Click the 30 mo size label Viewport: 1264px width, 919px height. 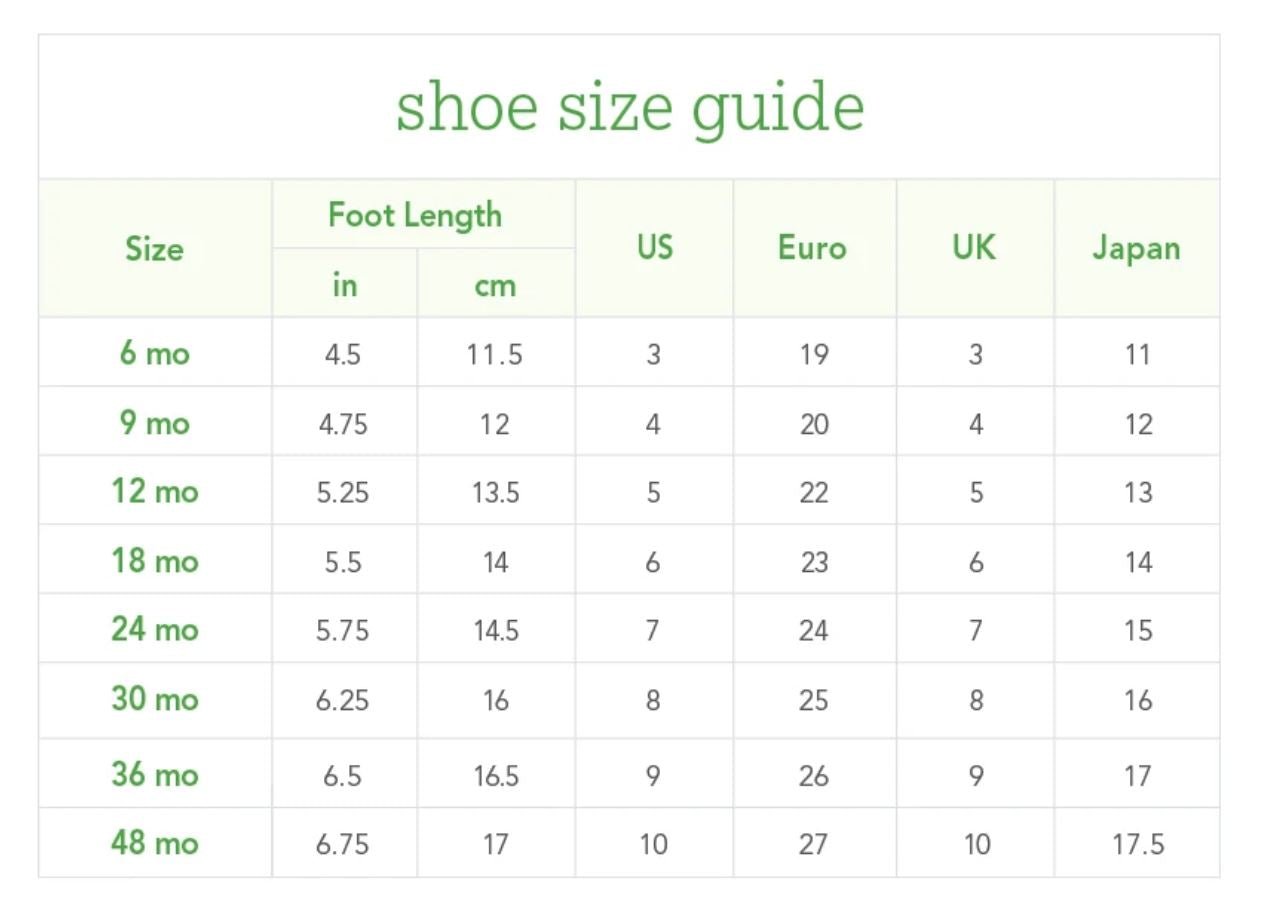coord(154,699)
